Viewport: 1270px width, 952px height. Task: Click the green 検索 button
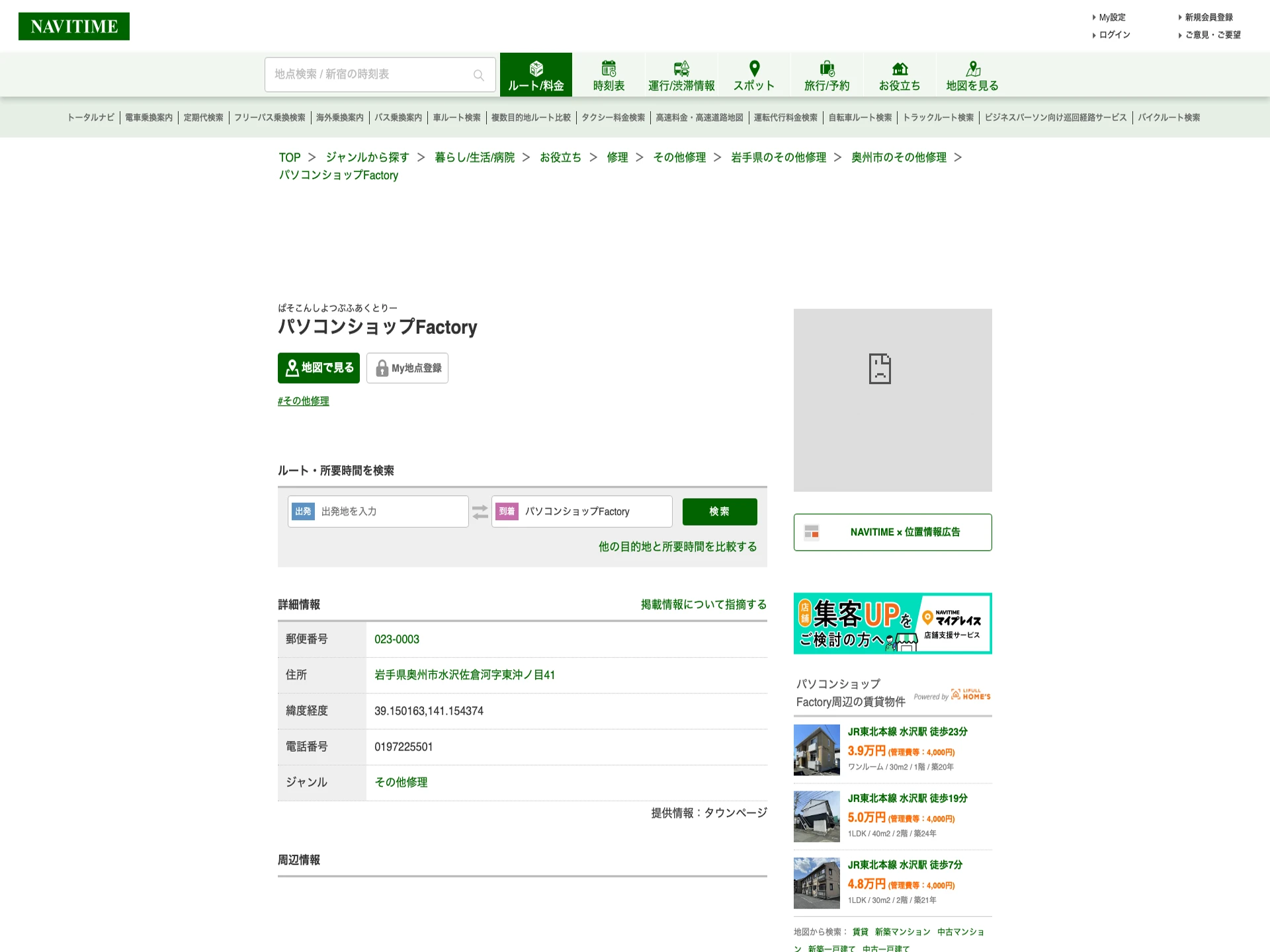point(720,512)
